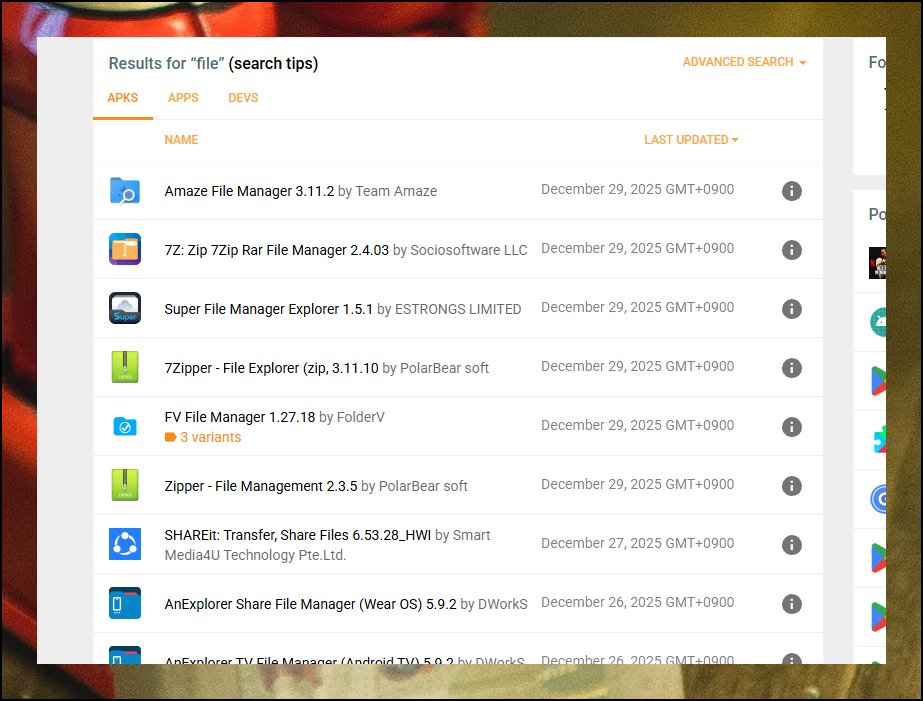923x701 pixels.
Task: Open SHAREit 6.53.28_HWI link
Action: pos(297,534)
